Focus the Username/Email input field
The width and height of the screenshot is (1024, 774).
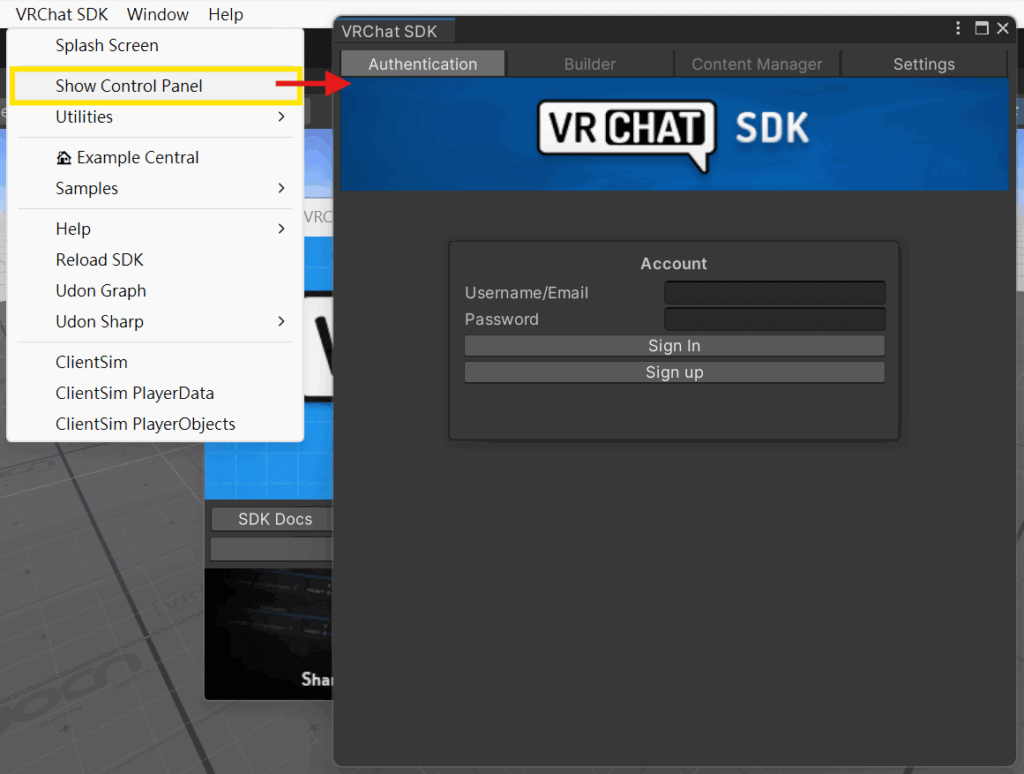(x=774, y=293)
